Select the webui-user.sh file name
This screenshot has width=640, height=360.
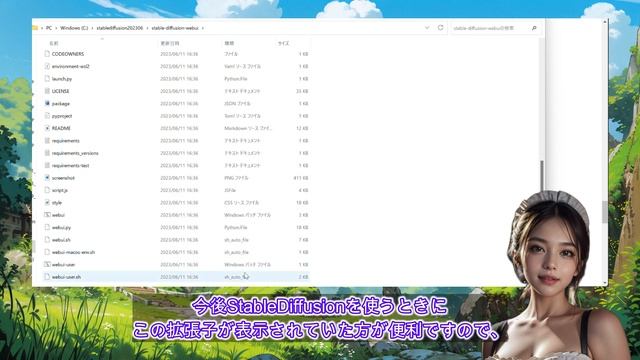point(67,277)
